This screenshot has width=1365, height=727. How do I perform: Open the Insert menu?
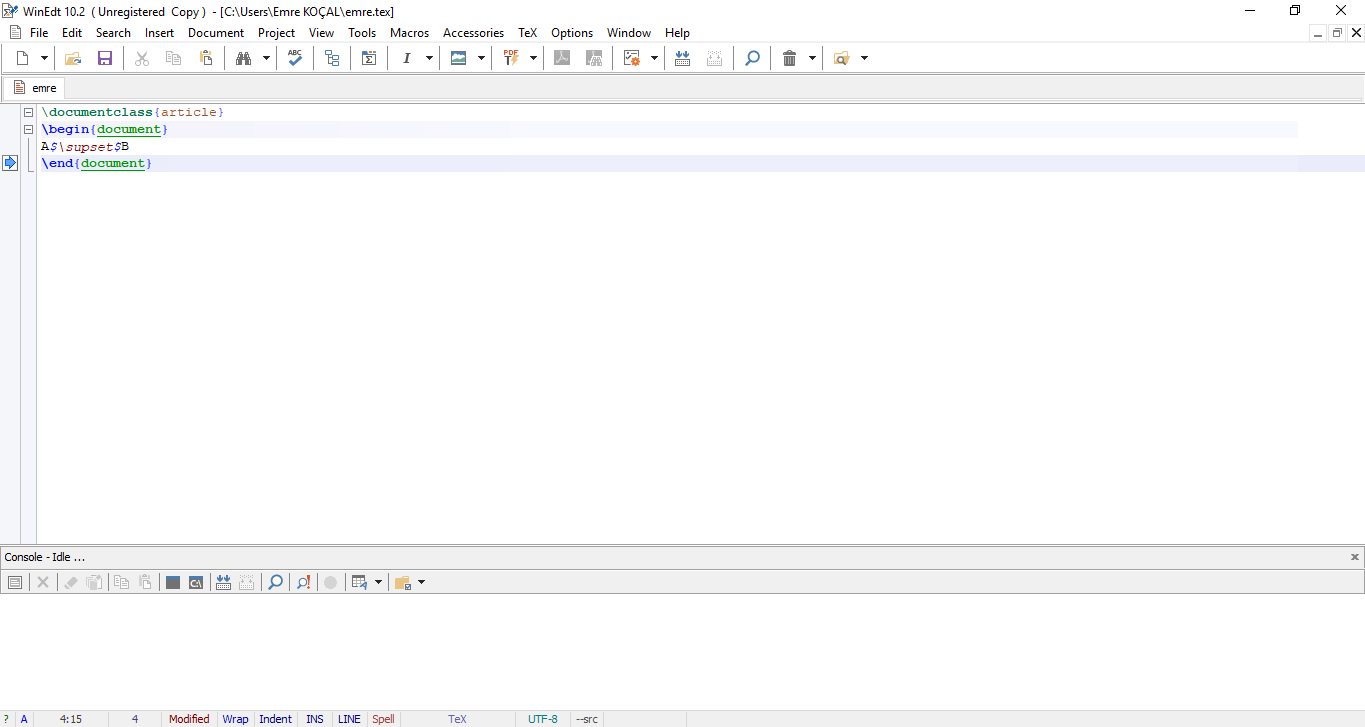coord(159,33)
